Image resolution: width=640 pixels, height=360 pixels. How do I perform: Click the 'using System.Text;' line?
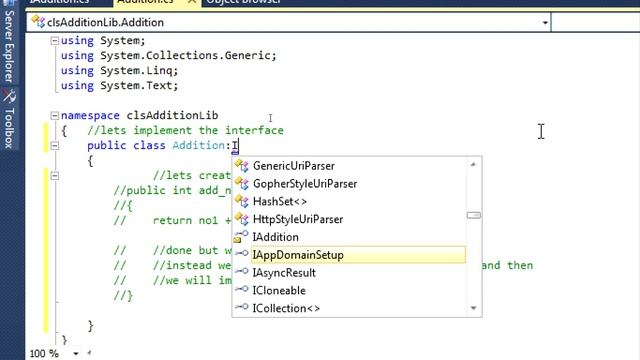(x=120, y=86)
